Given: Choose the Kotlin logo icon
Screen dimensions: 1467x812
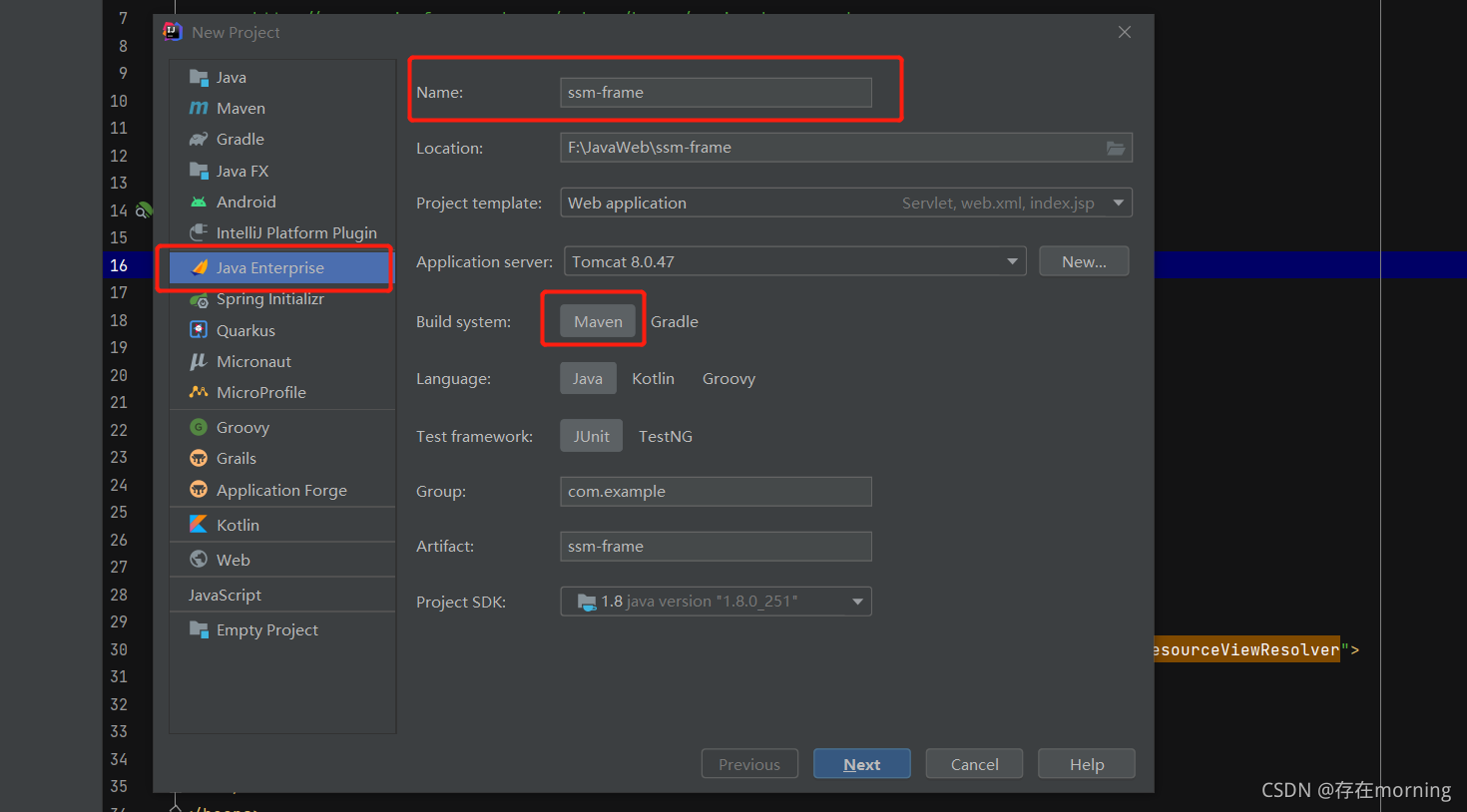Looking at the screenshot, I should point(199,525).
